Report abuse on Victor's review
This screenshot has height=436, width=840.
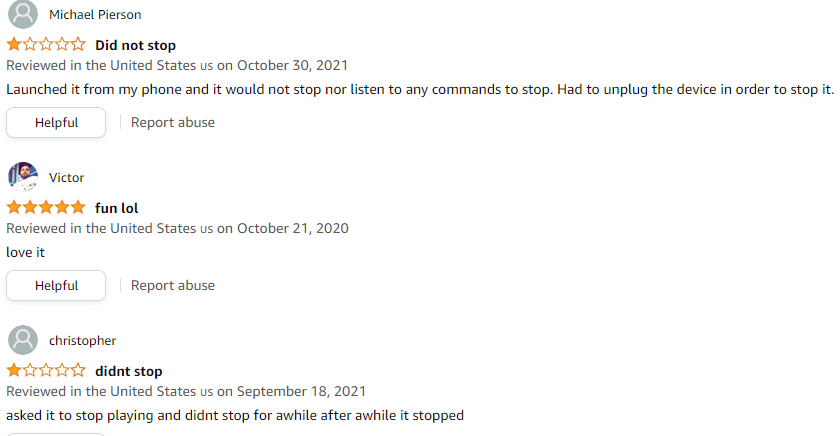pos(172,285)
